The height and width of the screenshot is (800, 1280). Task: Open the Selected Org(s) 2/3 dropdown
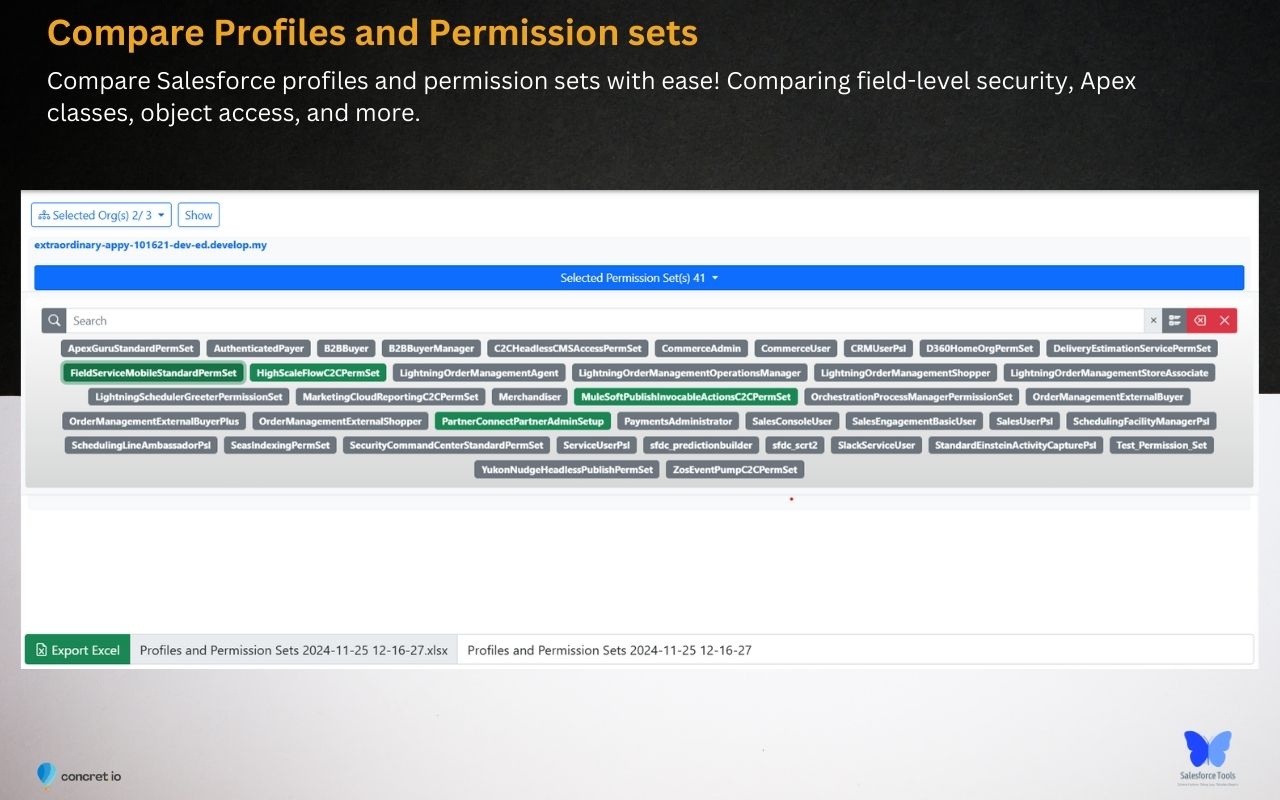(100, 214)
